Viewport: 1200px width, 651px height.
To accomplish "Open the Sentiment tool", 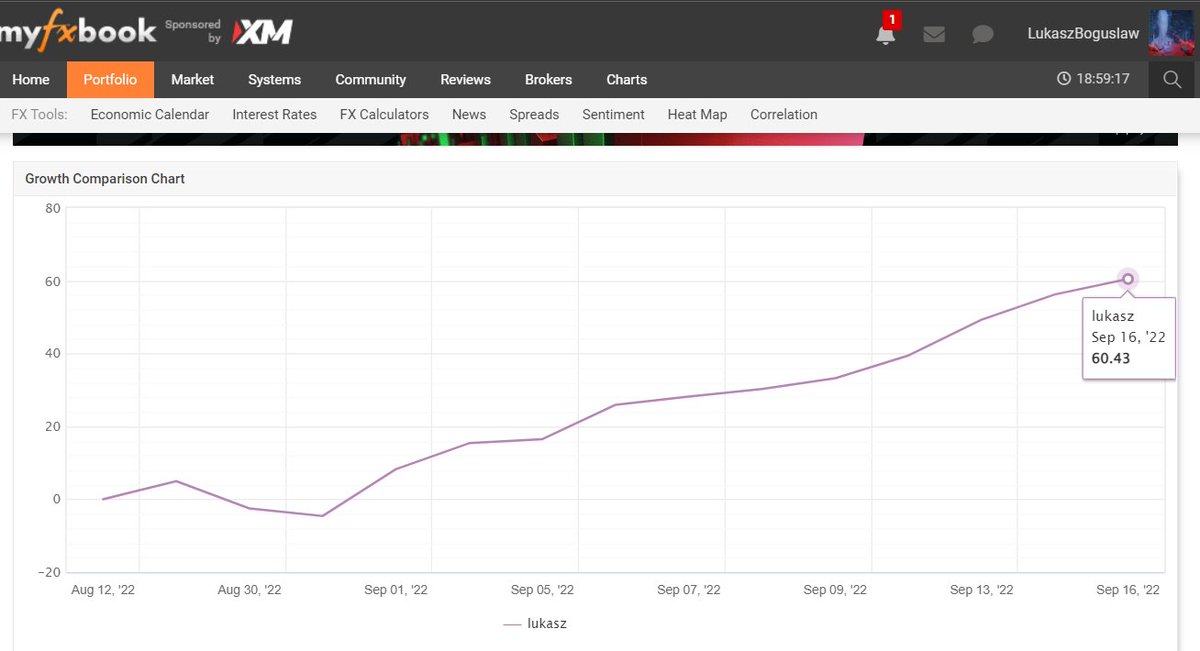I will [x=613, y=115].
